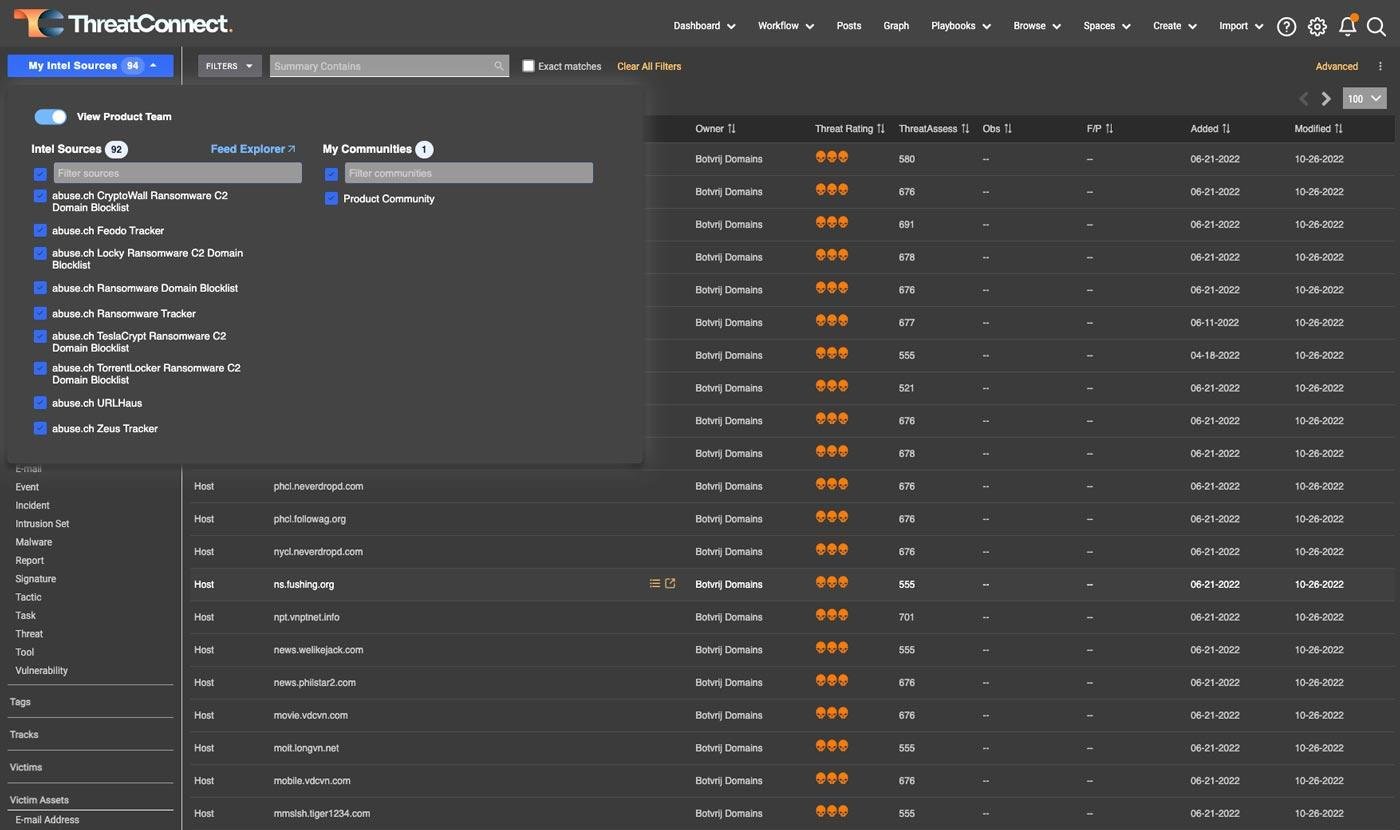Open ns.fushing.org details in new window
This screenshot has width=1400, height=830.
pyautogui.click(x=670, y=584)
